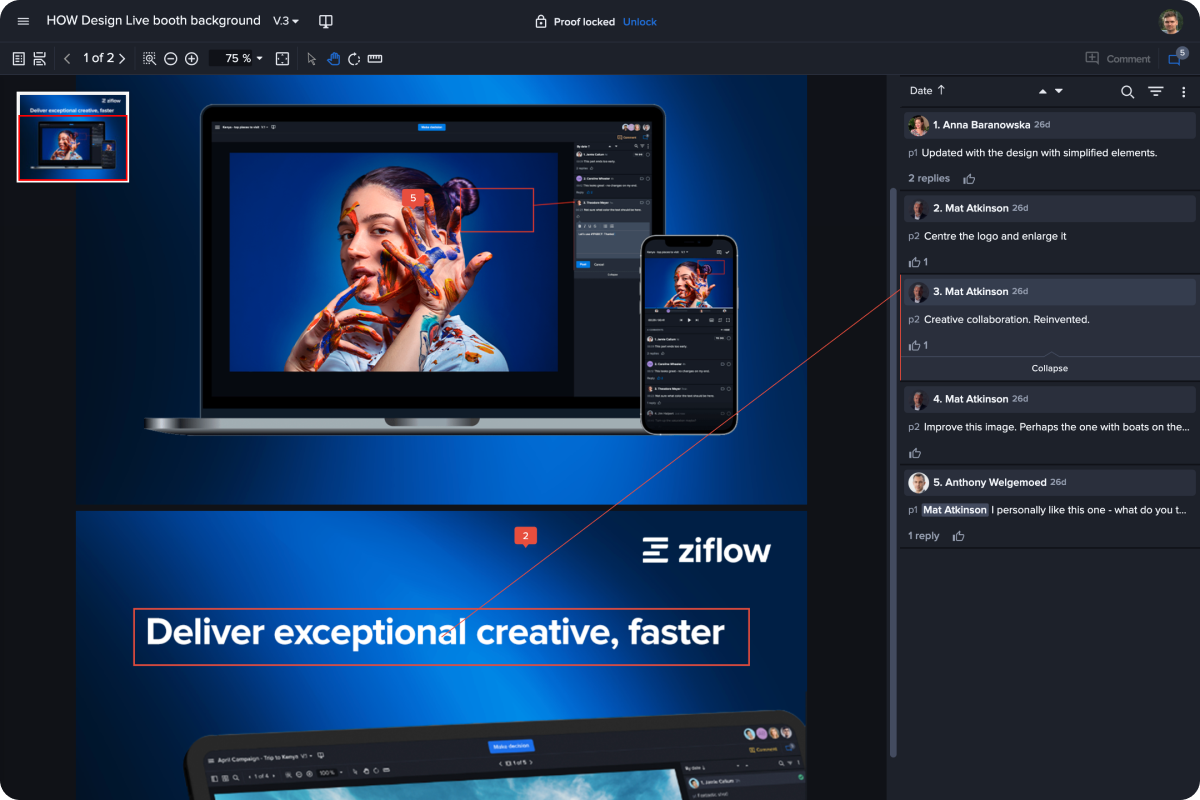Select the marquee zoom tool
1200x800 pixels.
pos(149,58)
